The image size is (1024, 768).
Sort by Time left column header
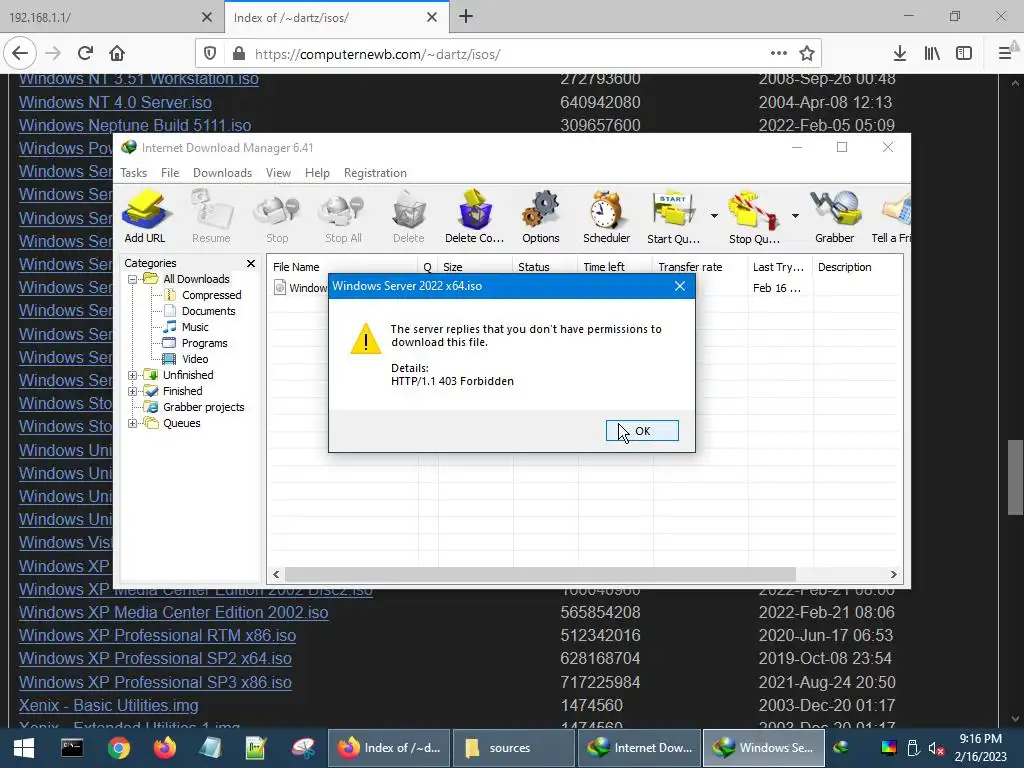click(615, 266)
